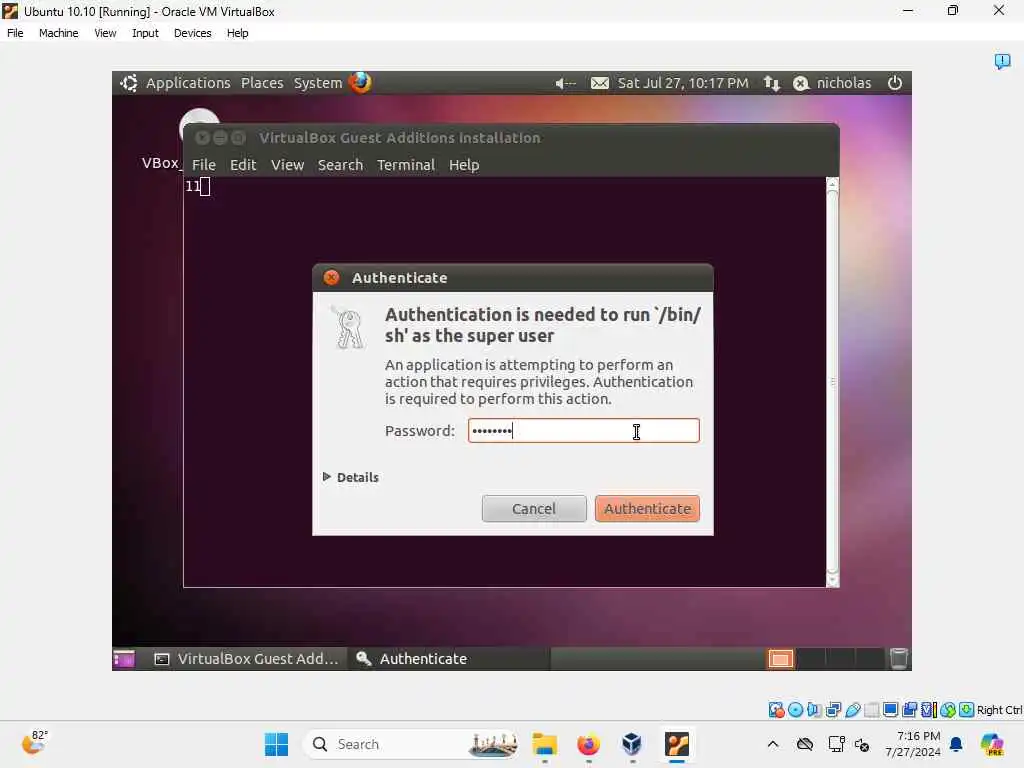Open the terminal's File menu
Viewport: 1024px width, 768px height.
pyautogui.click(x=204, y=165)
